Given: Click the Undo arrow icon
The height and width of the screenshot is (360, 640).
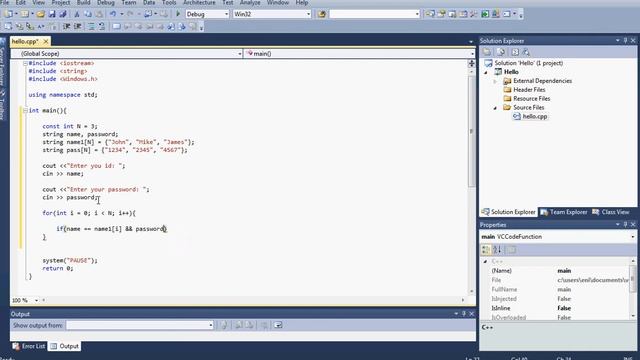Looking at the screenshot, I should pos(113,14).
